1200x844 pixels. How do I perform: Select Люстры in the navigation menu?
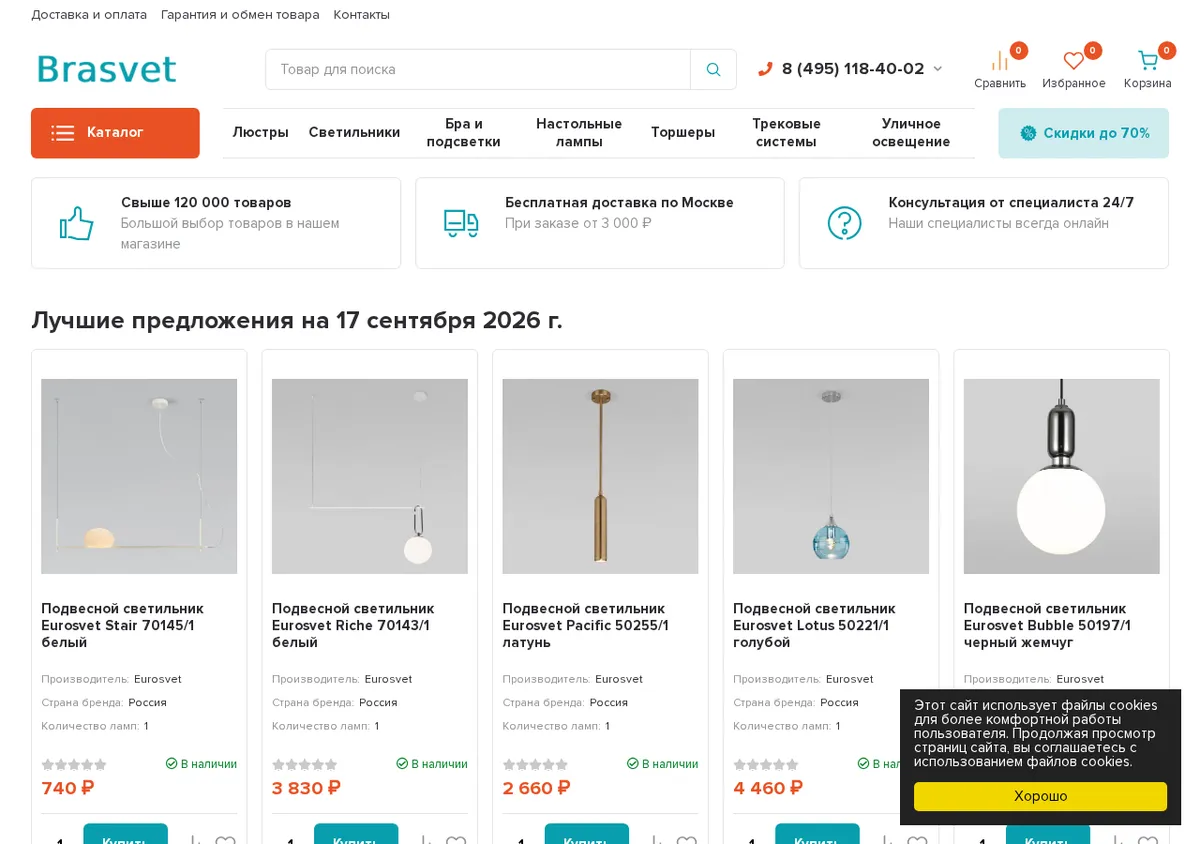click(260, 132)
